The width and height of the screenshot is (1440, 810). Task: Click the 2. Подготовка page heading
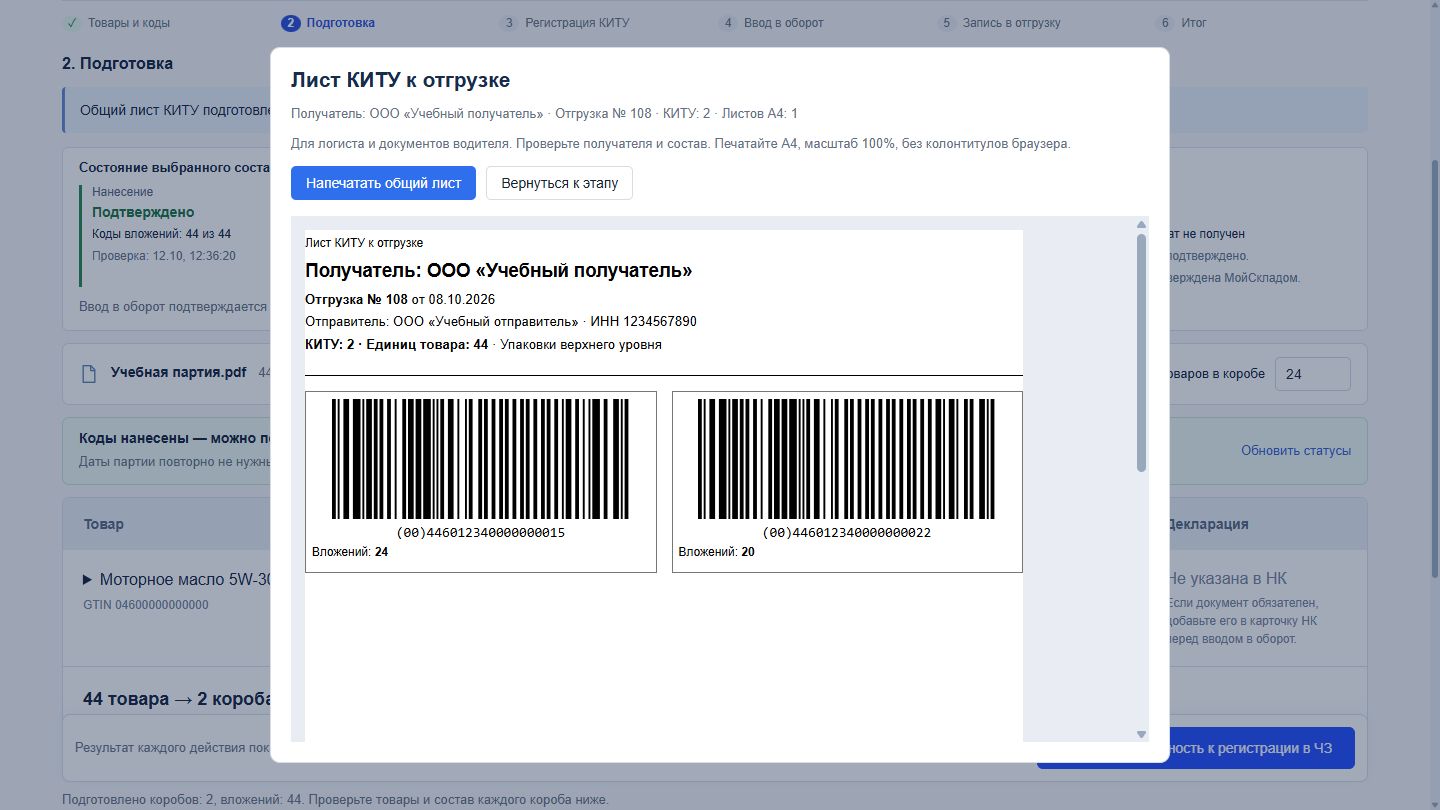click(x=117, y=63)
